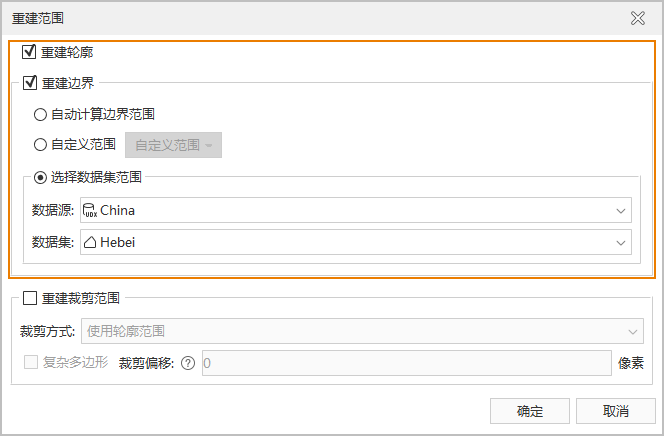Check the 复杂多边形 option
Screen dimensions: 664x436
29,362
